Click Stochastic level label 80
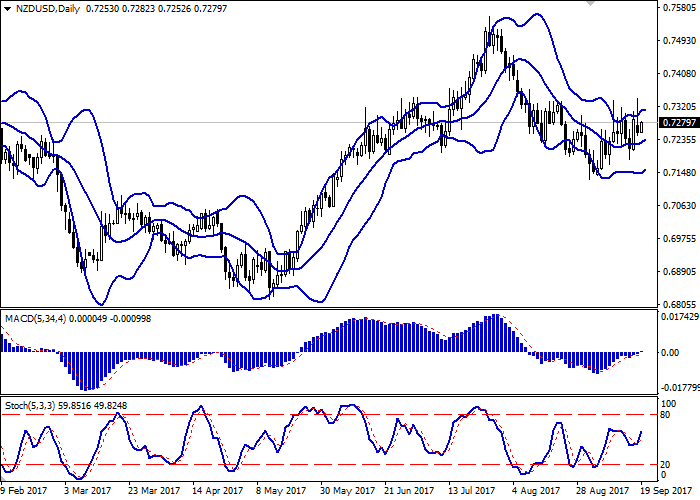Image resolution: width=700 pixels, height=500 pixels. [665, 415]
